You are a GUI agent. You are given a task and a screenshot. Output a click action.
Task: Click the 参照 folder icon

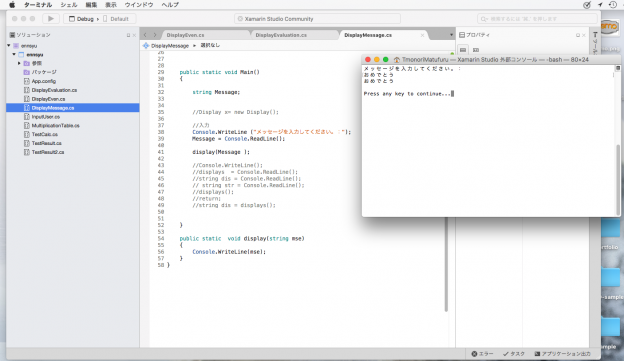tap(27, 63)
